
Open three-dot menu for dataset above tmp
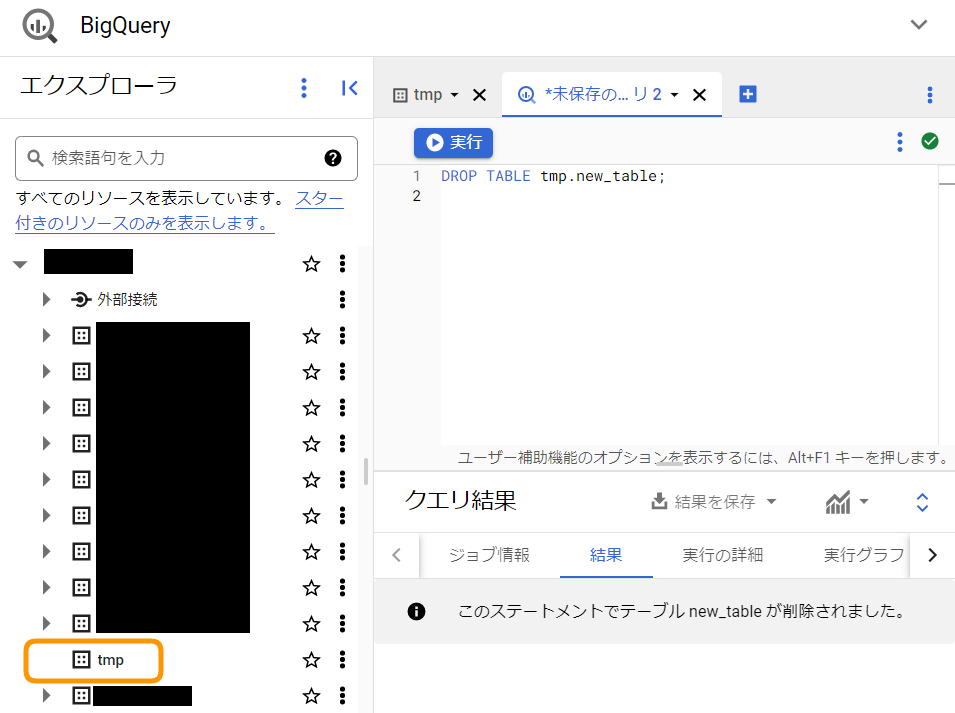coord(342,623)
